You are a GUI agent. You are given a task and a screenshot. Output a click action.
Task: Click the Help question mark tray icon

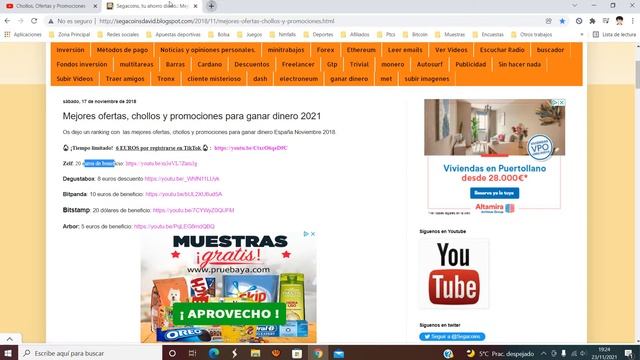coord(448,353)
